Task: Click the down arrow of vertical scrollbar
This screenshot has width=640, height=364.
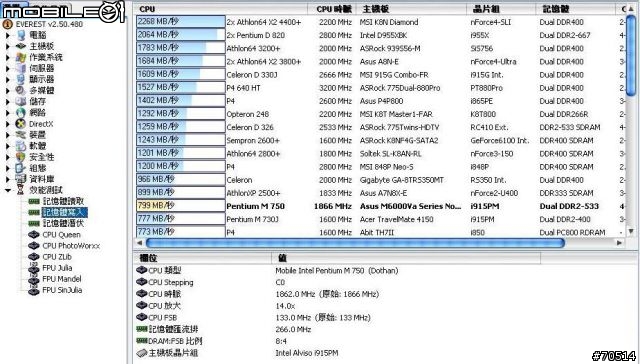Action: click(x=631, y=231)
